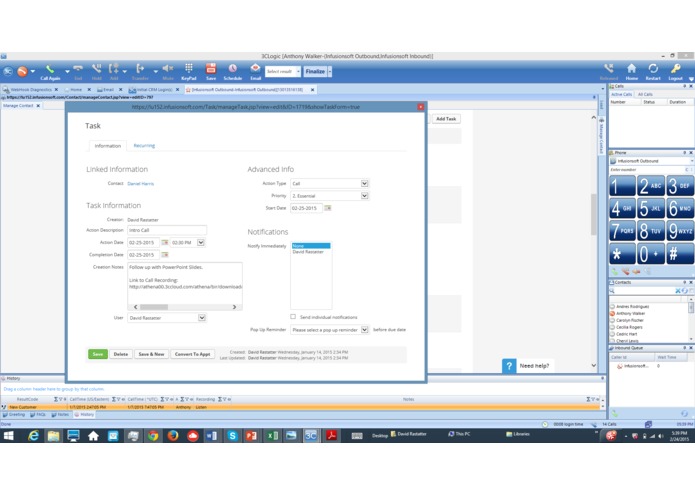Click the Restart icon
Viewport: 695px width, 494px height.
pyautogui.click(x=653, y=69)
